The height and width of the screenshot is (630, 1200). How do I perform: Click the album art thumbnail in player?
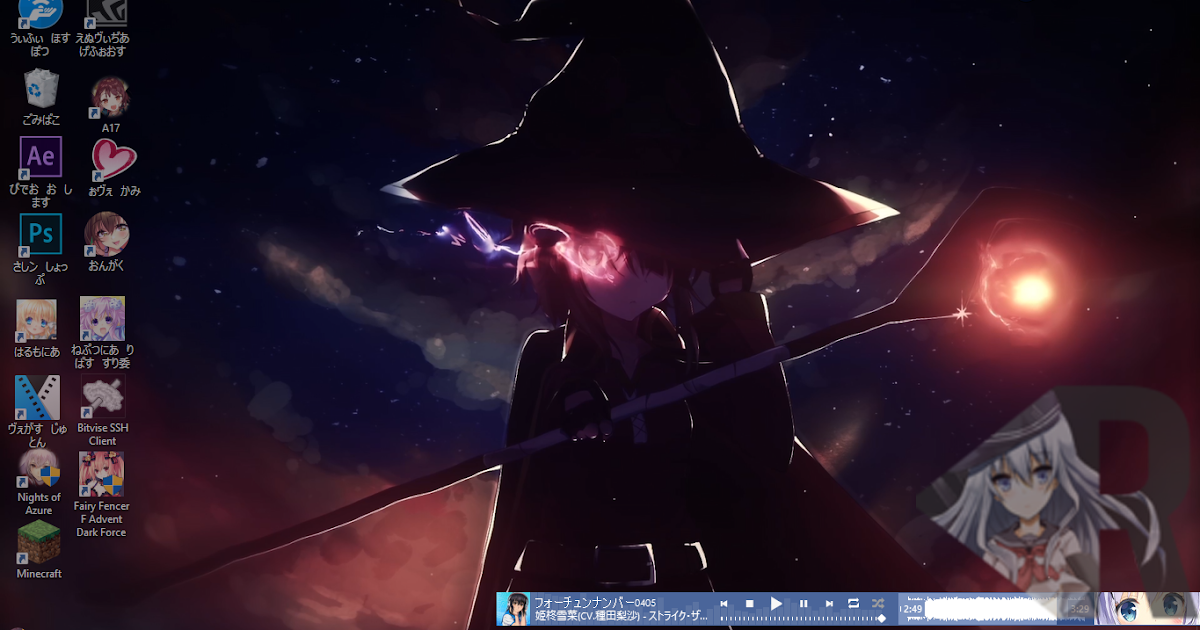click(514, 609)
